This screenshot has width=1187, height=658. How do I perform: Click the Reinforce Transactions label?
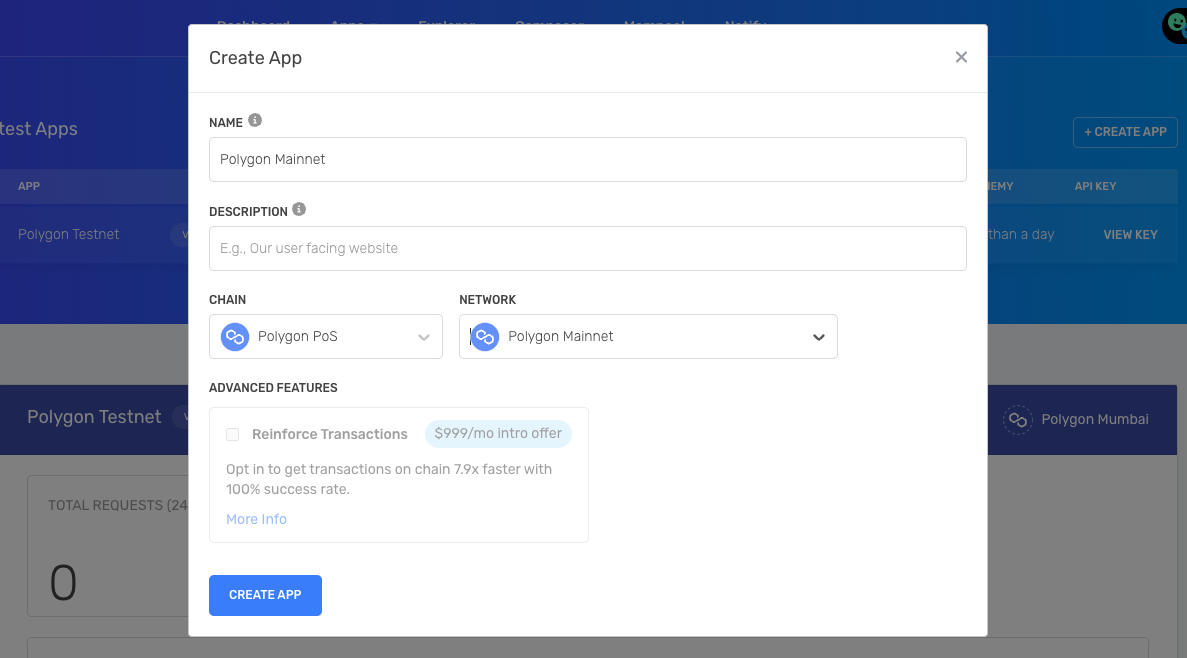tap(329, 435)
